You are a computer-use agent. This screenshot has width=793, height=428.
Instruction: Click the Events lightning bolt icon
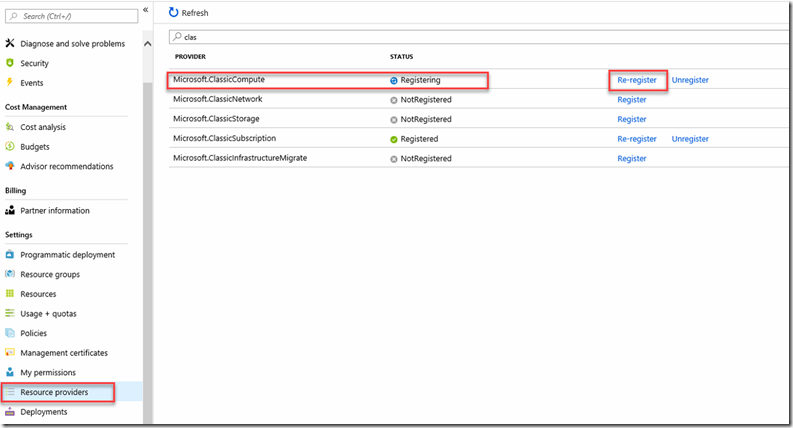(x=10, y=82)
